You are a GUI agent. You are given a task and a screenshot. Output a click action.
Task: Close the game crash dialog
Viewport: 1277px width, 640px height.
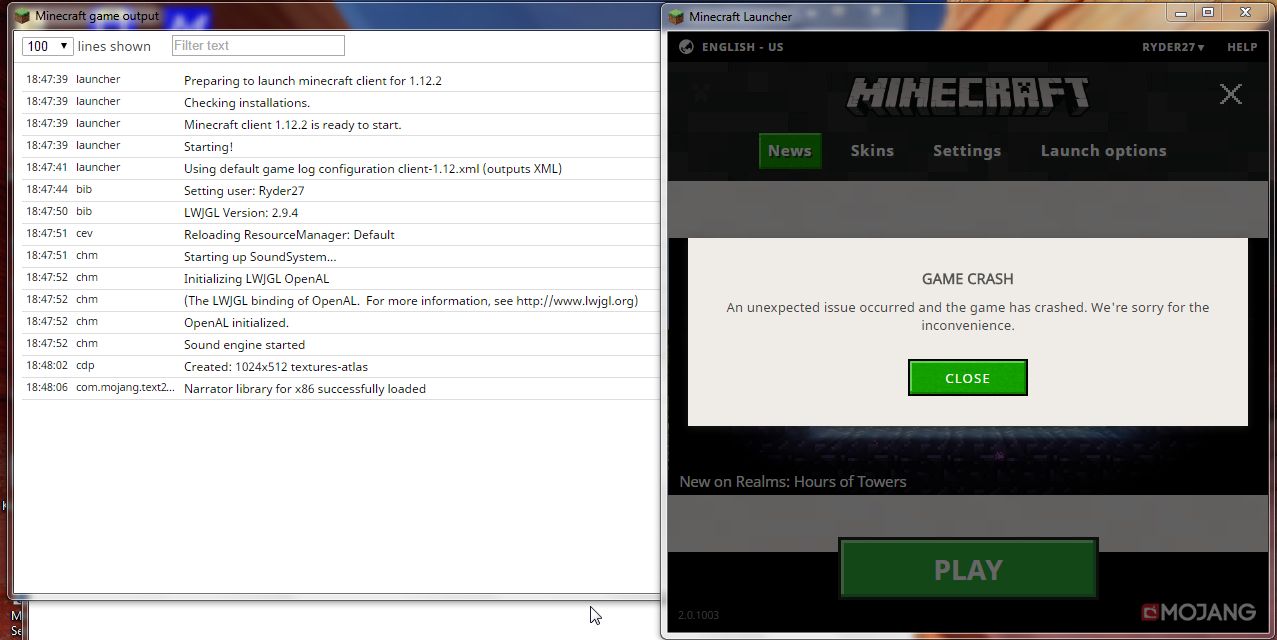(x=967, y=378)
